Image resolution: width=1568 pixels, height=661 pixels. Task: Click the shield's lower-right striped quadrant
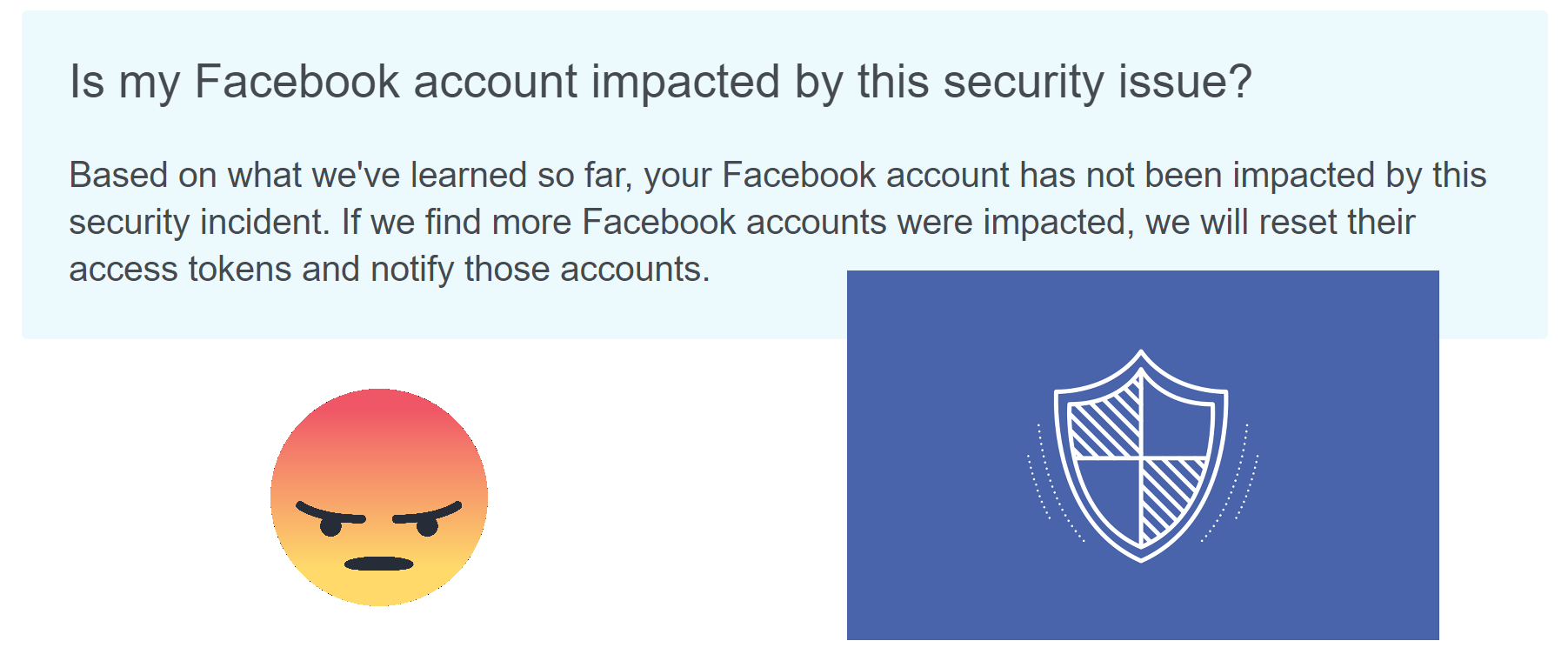(x=1170, y=494)
